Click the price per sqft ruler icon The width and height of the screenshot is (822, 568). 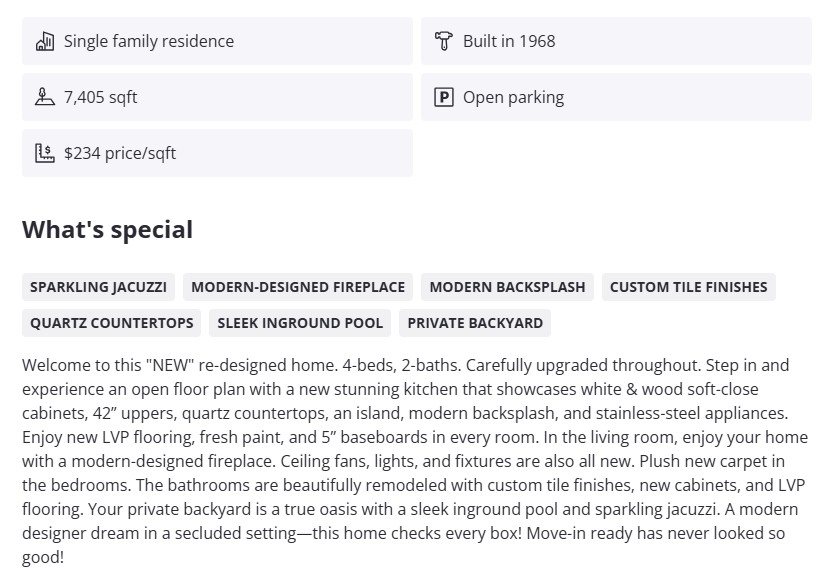click(44, 153)
